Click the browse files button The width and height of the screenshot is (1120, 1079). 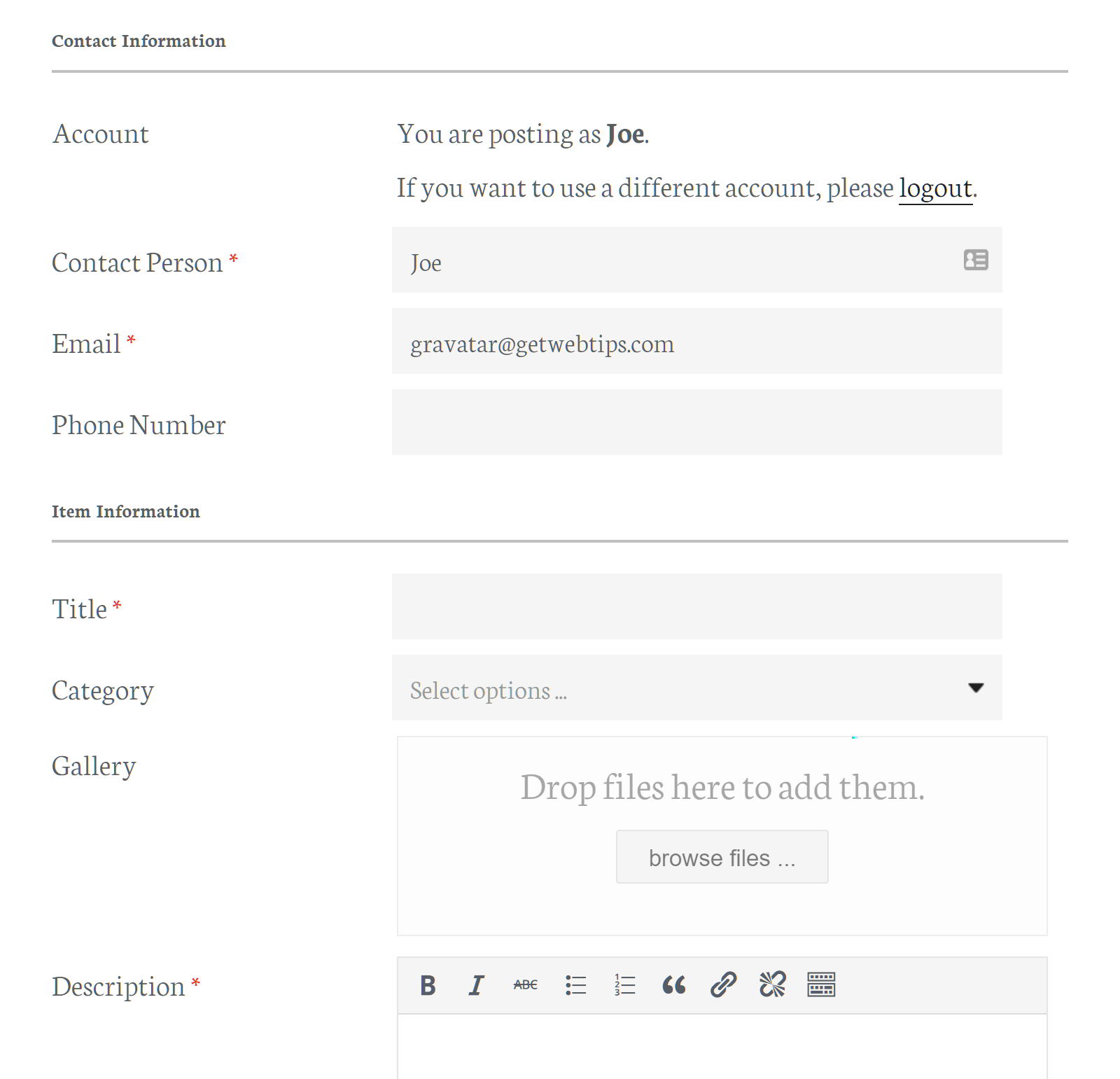click(x=722, y=857)
